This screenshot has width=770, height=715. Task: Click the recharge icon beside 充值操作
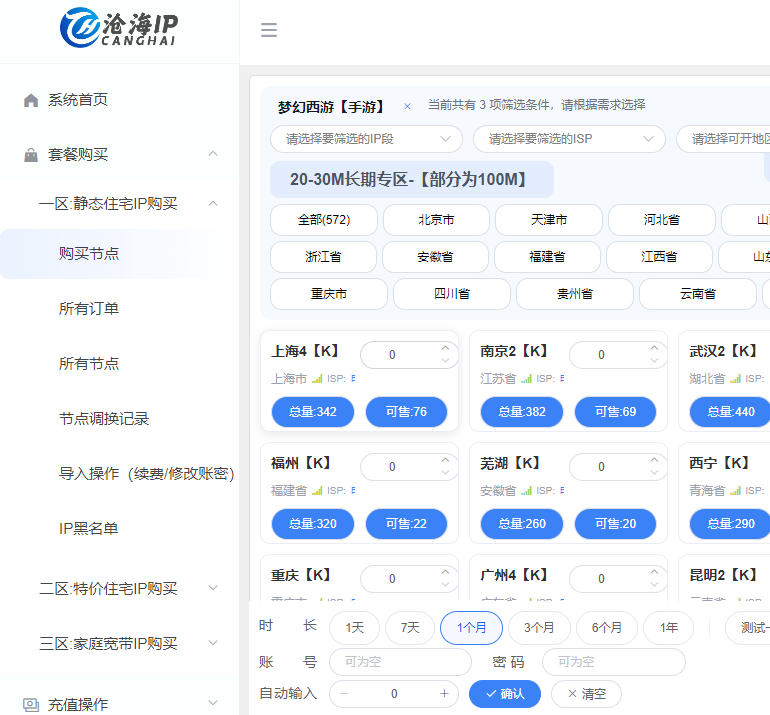tap(31, 705)
